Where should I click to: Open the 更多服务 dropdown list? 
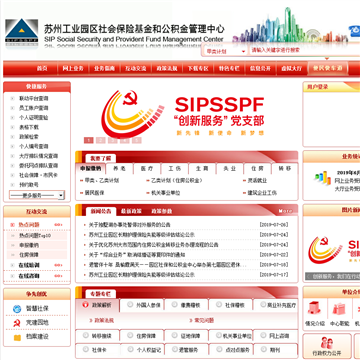[37, 195]
